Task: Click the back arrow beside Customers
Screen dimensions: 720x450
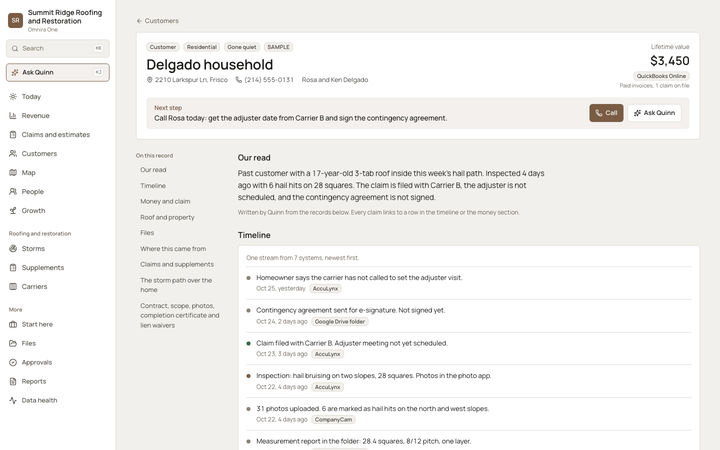Action: tap(139, 21)
